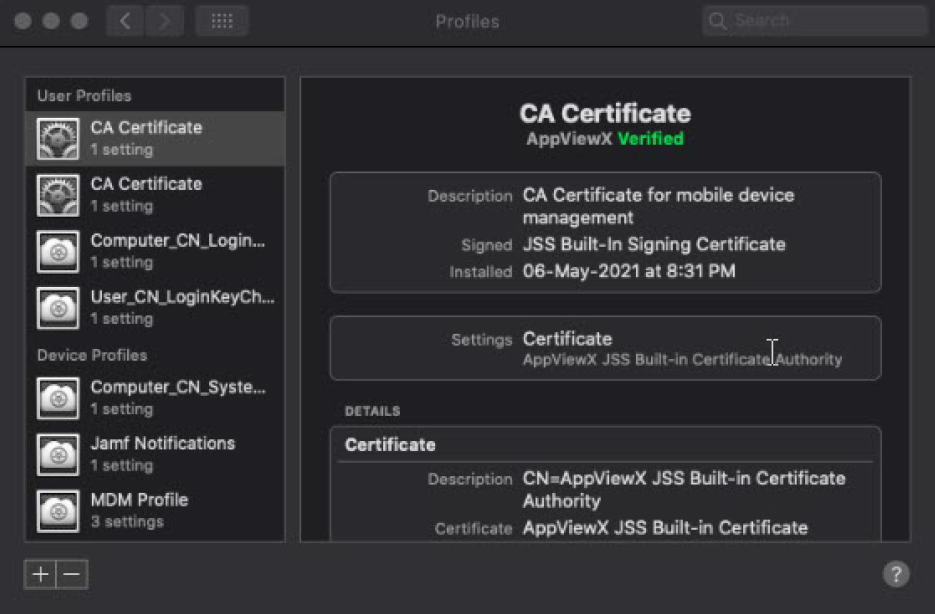The image size is (935, 614).
Task: Click the Certificate heading in Details box
Action: tap(390, 445)
